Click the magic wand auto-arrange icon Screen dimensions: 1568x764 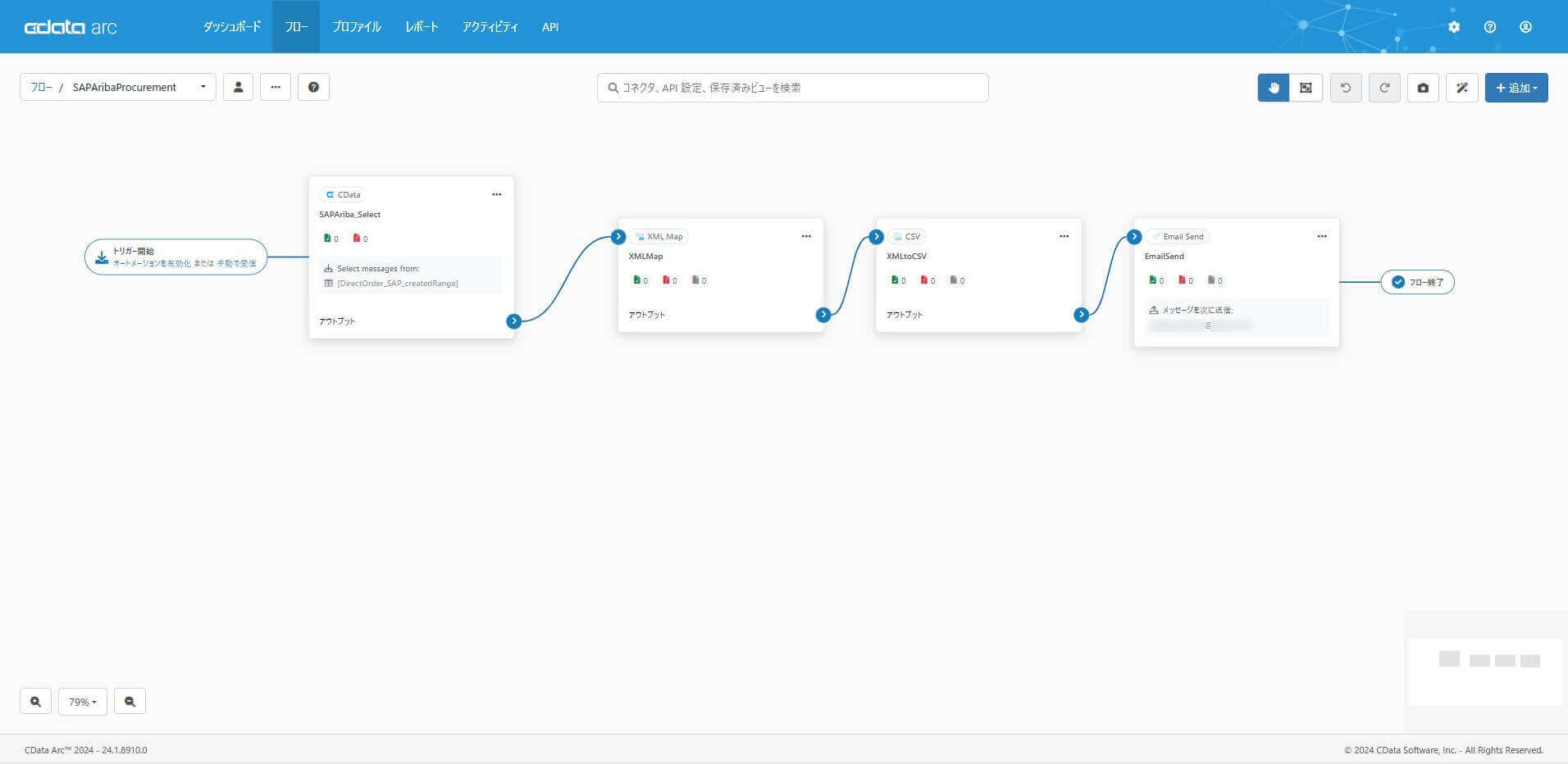tap(1462, 88)
